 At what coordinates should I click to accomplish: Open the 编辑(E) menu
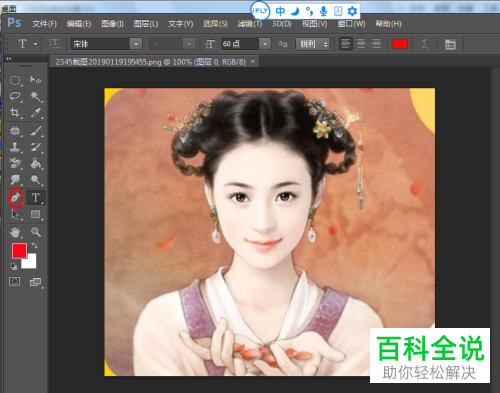[79, 24]
